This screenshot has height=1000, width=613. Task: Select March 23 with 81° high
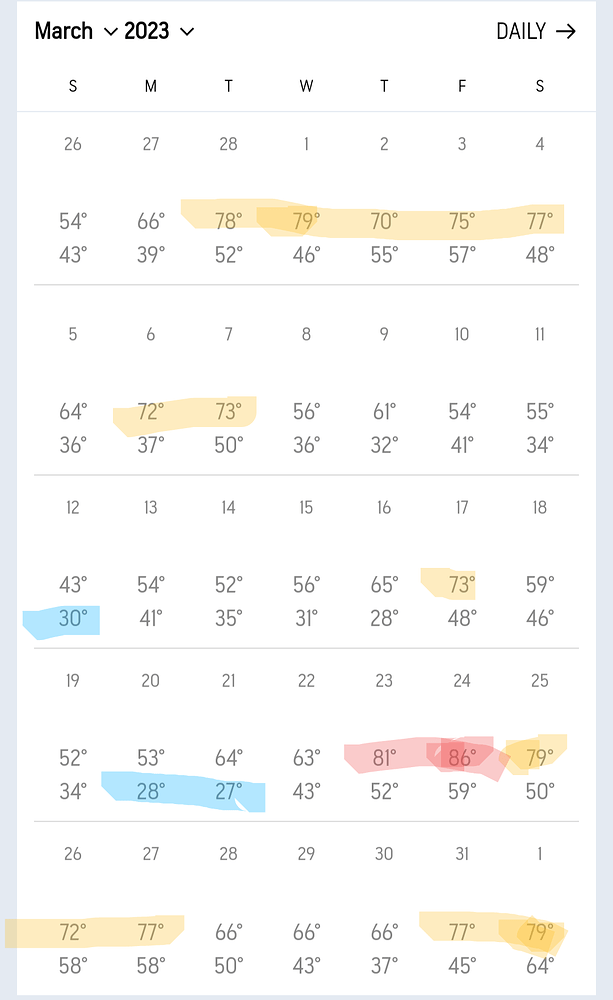pos(384,738)
